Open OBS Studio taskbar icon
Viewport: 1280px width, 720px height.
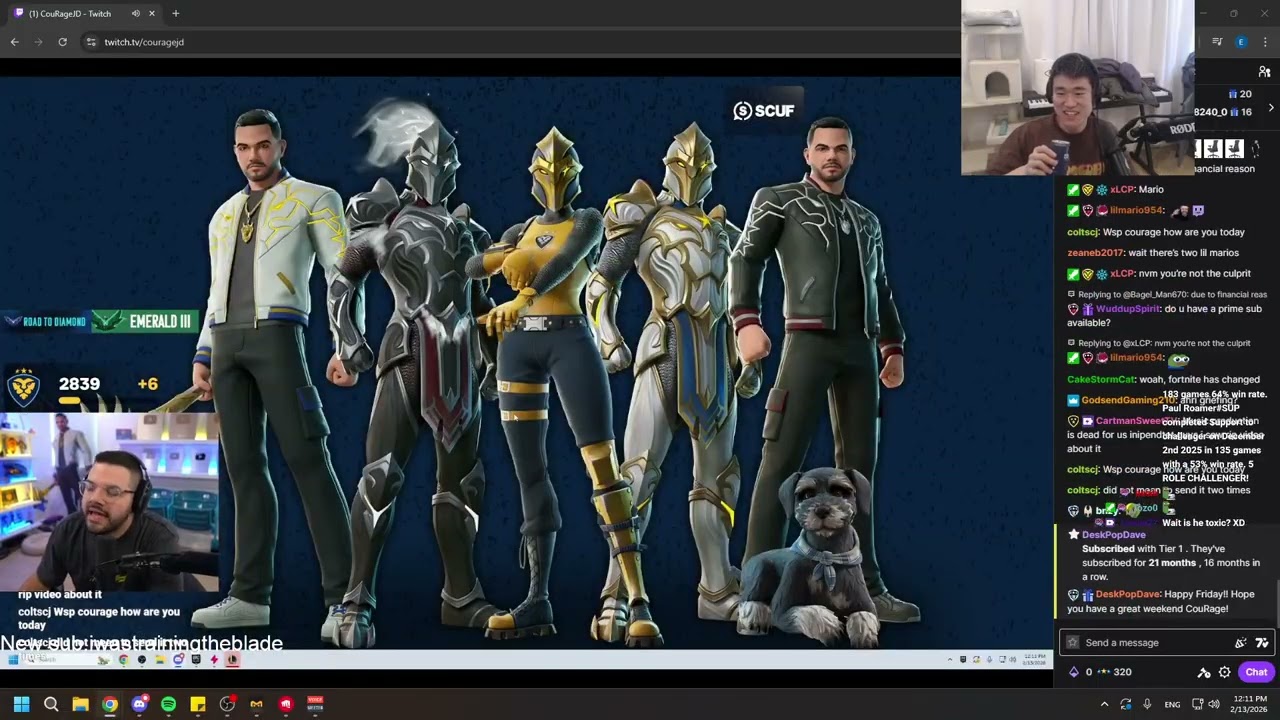227,704
